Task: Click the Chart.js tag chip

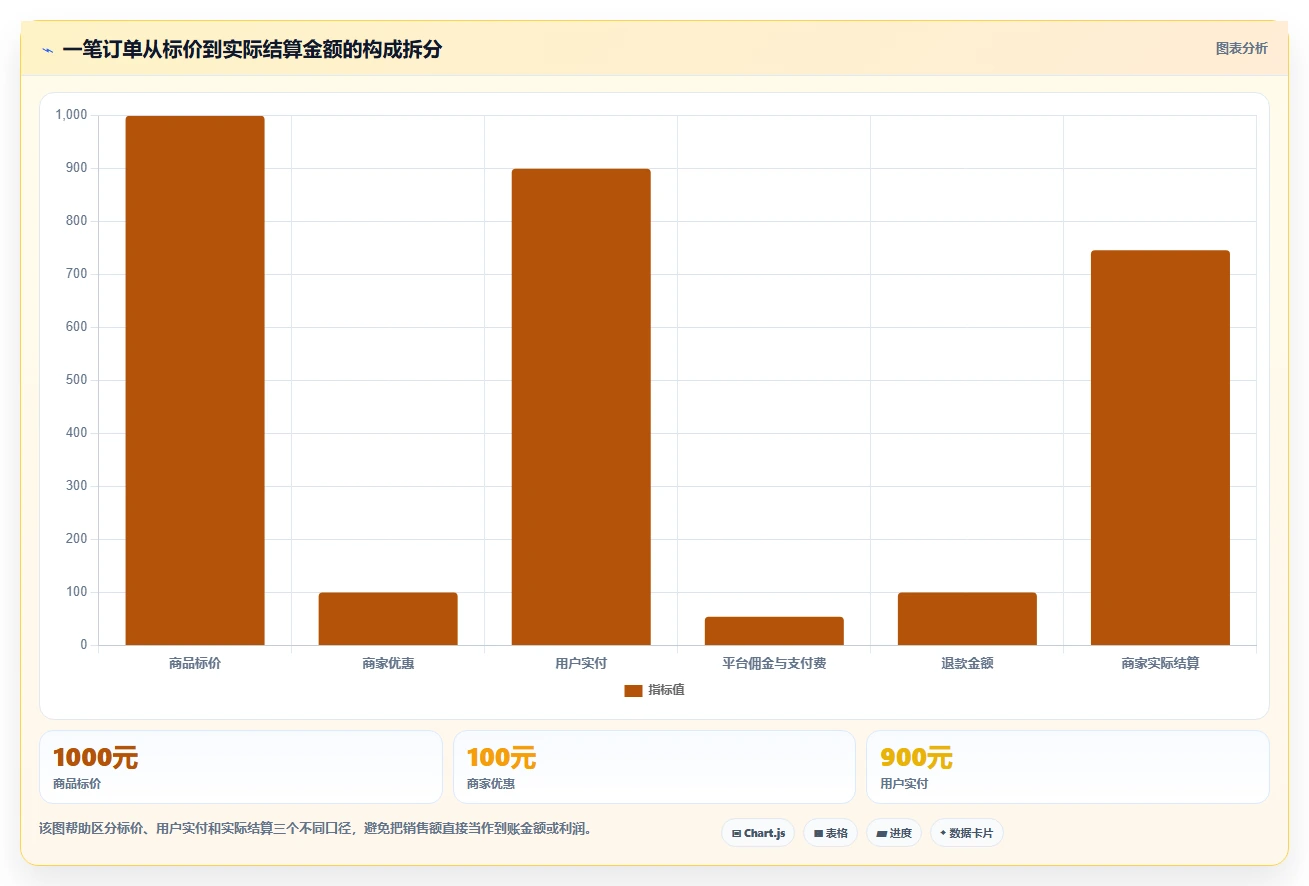Action: (758, 833)
